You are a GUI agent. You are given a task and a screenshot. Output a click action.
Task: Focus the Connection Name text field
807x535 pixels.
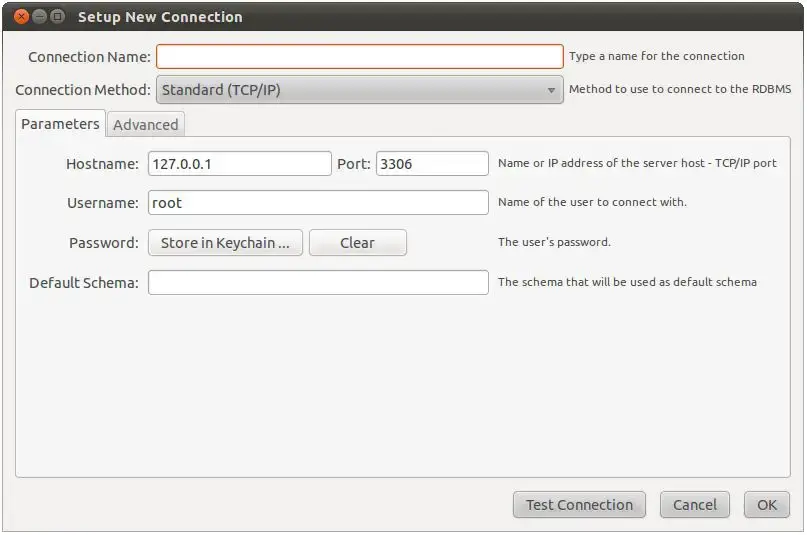359,56
